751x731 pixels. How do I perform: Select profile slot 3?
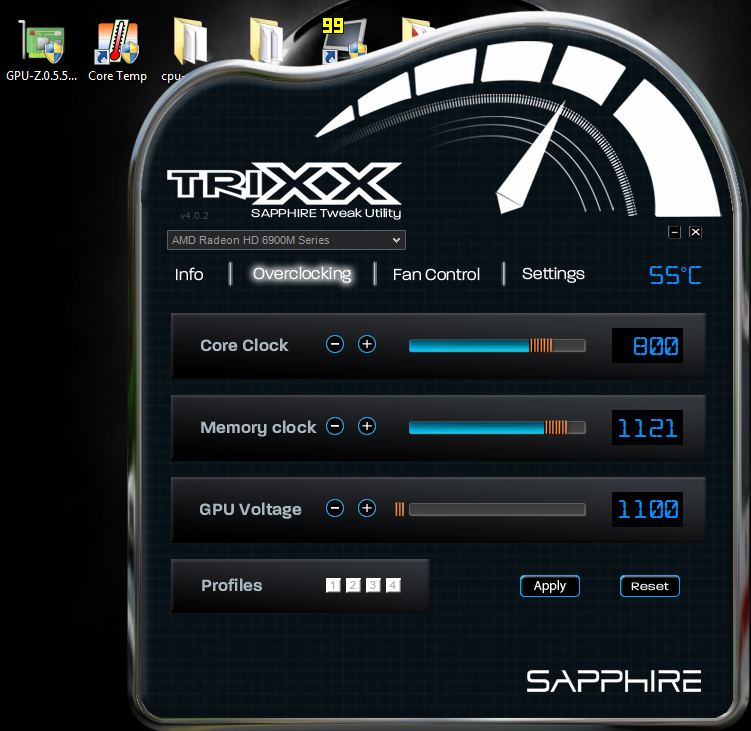[373, 585]
